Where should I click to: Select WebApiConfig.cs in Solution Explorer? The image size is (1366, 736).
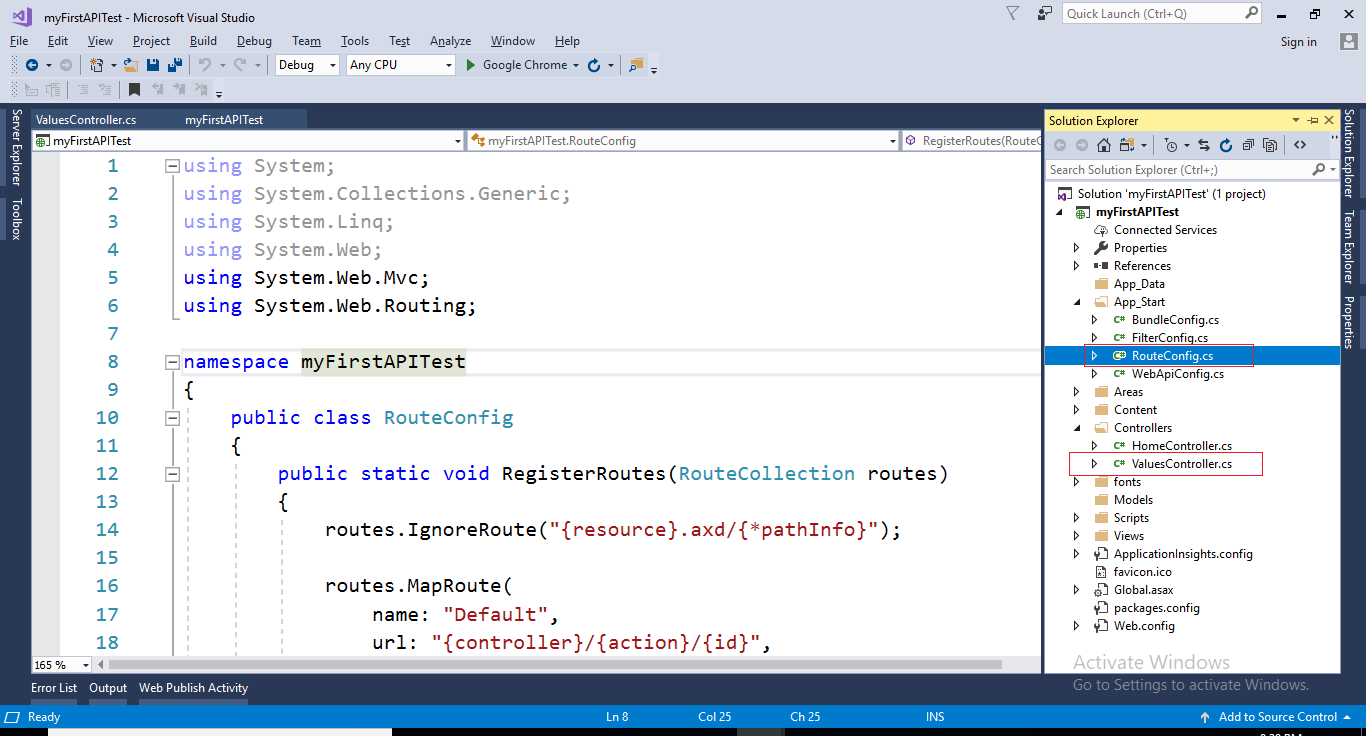[x=1177, y=374]
